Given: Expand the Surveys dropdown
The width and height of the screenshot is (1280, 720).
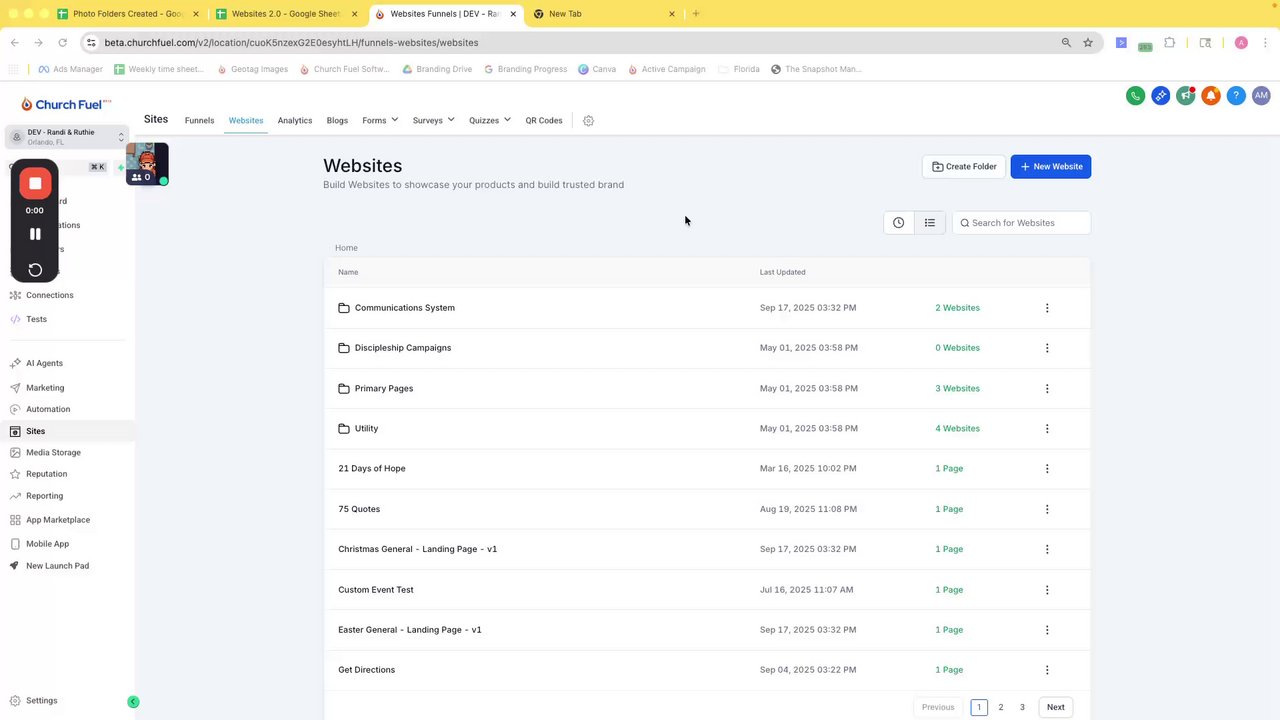Looking at the screenshot, I should coord(433,121).
